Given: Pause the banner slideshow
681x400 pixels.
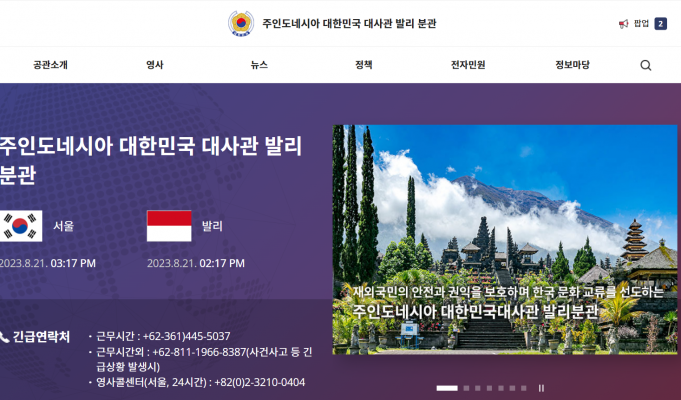Looking at the screenshot, I should pyautogui.click(x=541, y=388).
